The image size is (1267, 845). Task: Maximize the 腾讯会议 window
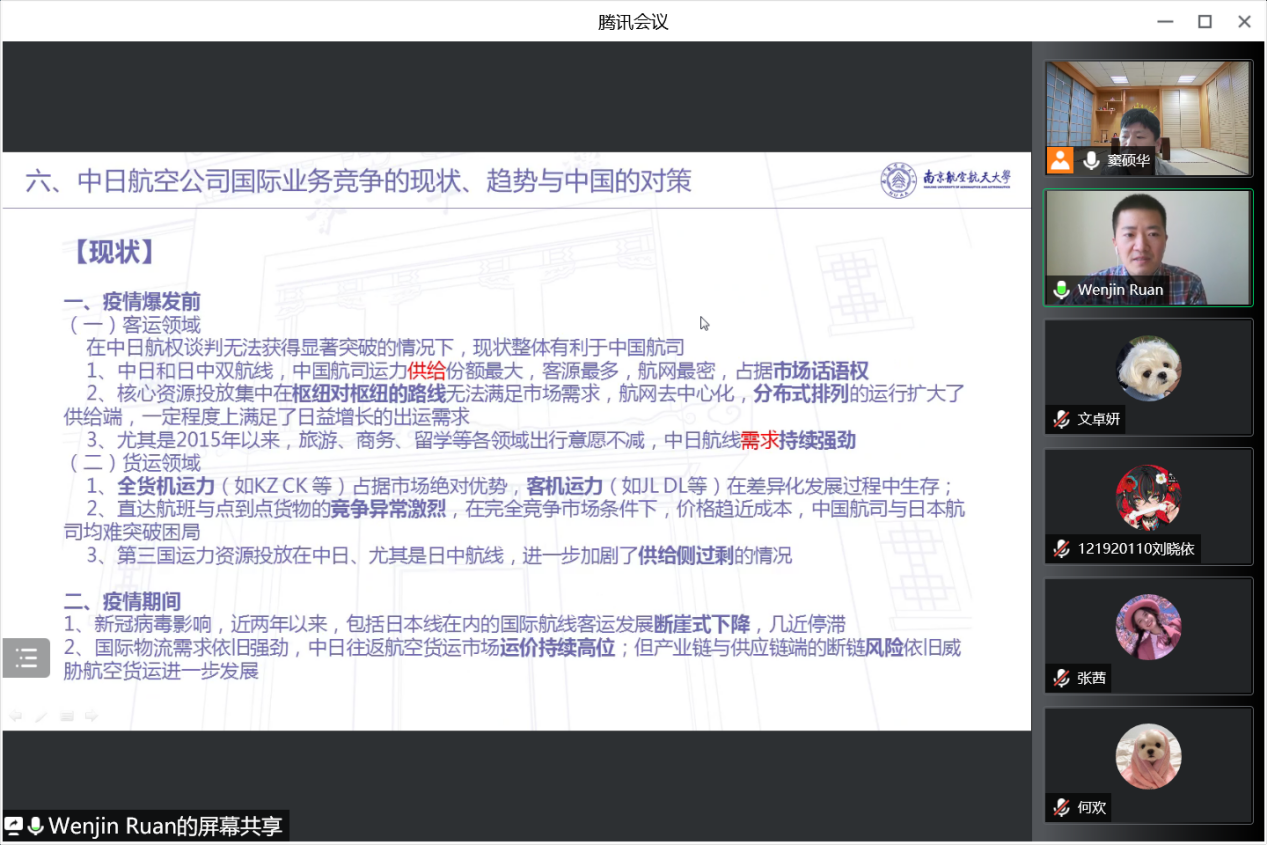(x=1205, y=21)
